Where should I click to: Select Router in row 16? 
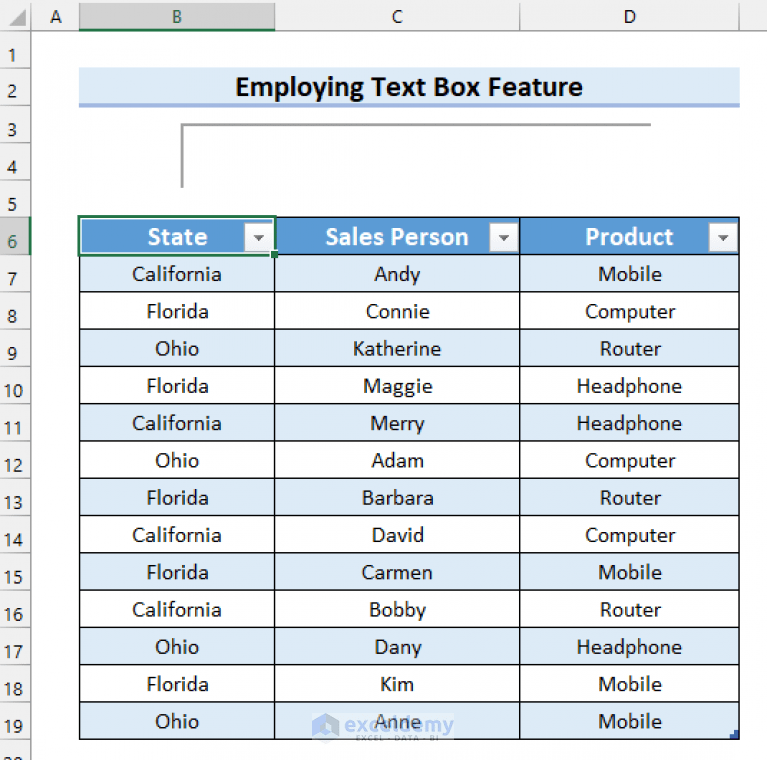(x=630, y=609)
